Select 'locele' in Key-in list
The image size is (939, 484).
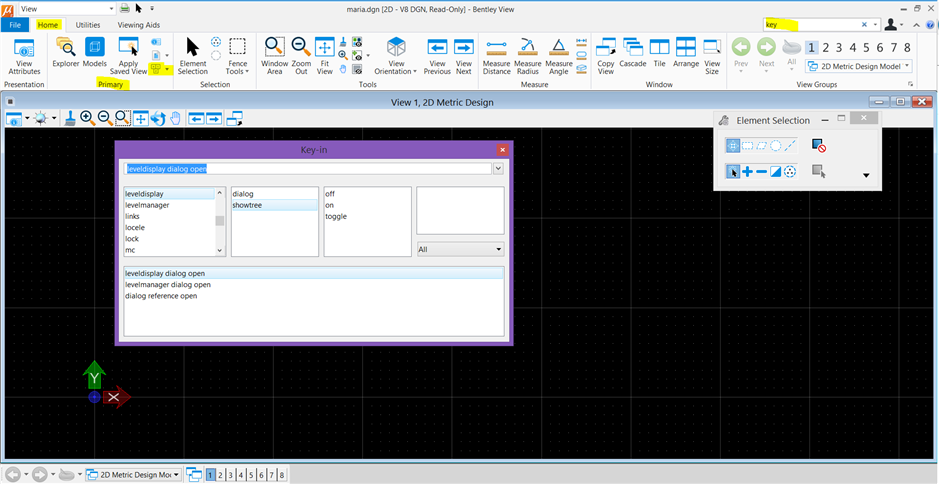tap(135, 228)
